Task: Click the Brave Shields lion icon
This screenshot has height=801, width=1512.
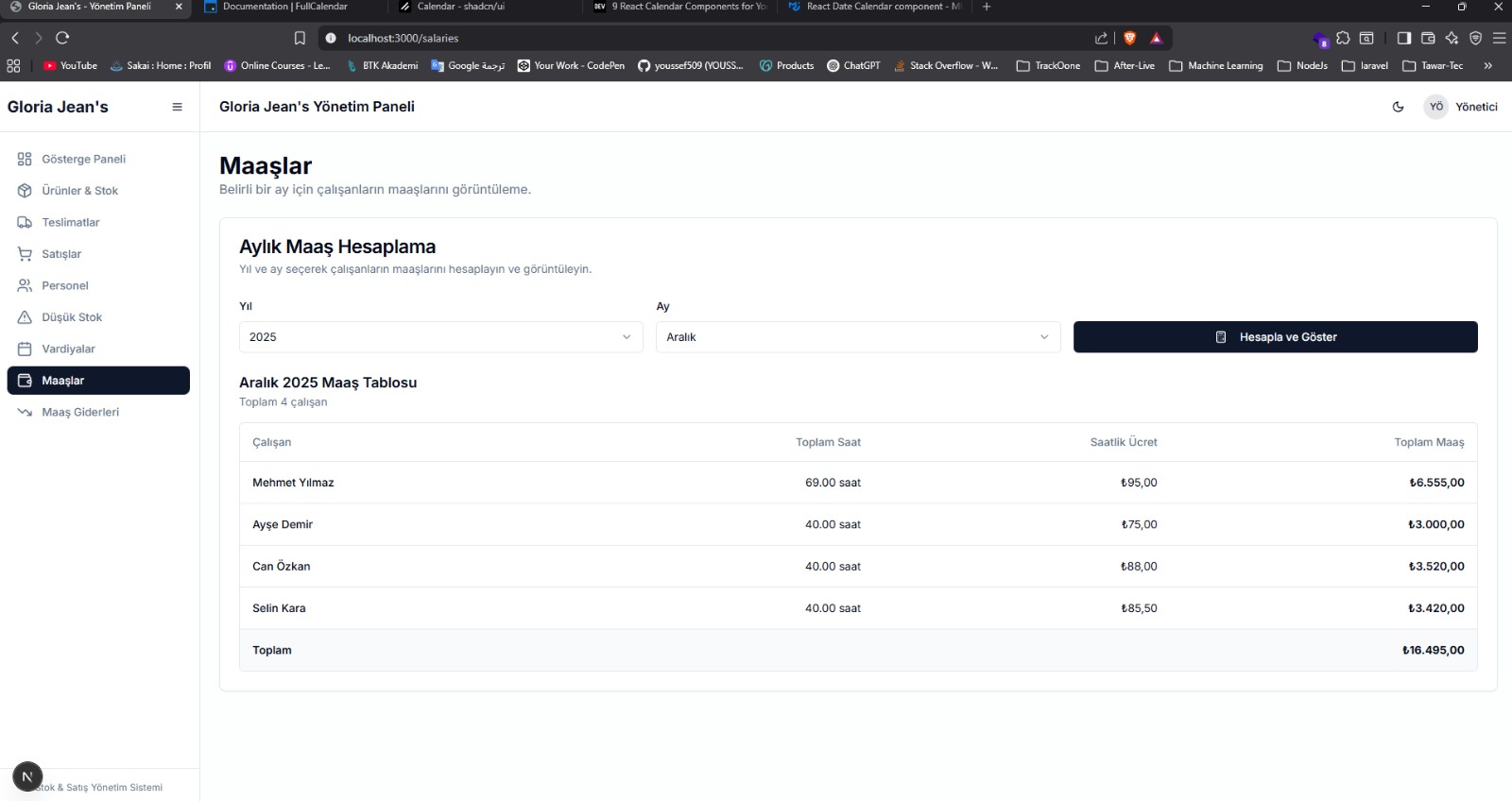Action: [x=1129, y=38]
